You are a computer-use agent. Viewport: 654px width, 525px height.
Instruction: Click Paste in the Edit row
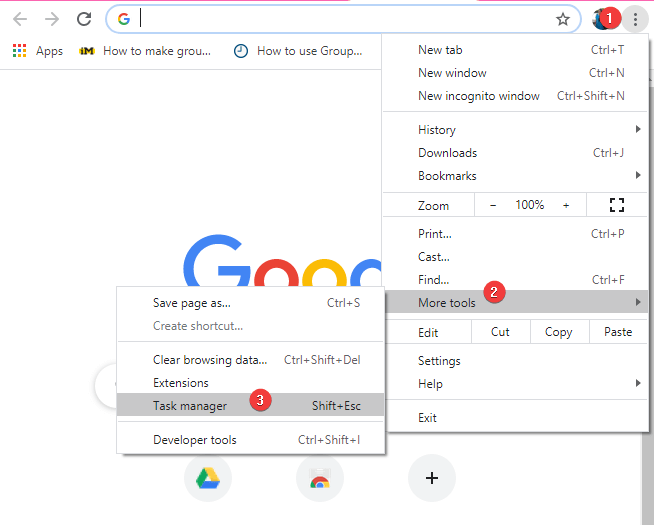click(x=618, y=332)
